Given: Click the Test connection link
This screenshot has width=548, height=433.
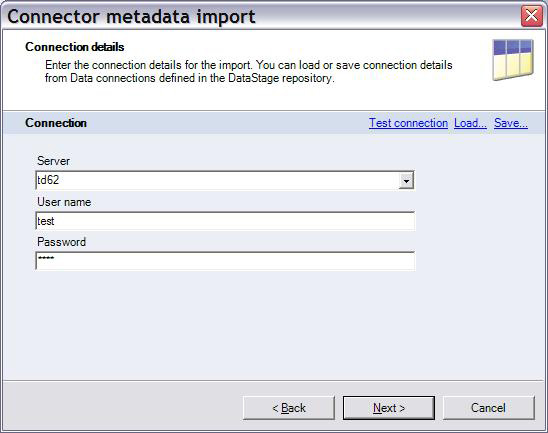Looking at the screenshot, I should [408, 123].
